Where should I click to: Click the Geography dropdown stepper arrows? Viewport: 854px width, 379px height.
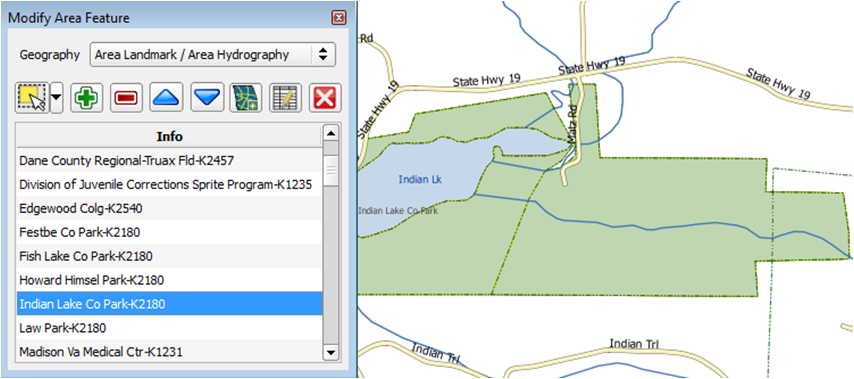click(323, 54)
